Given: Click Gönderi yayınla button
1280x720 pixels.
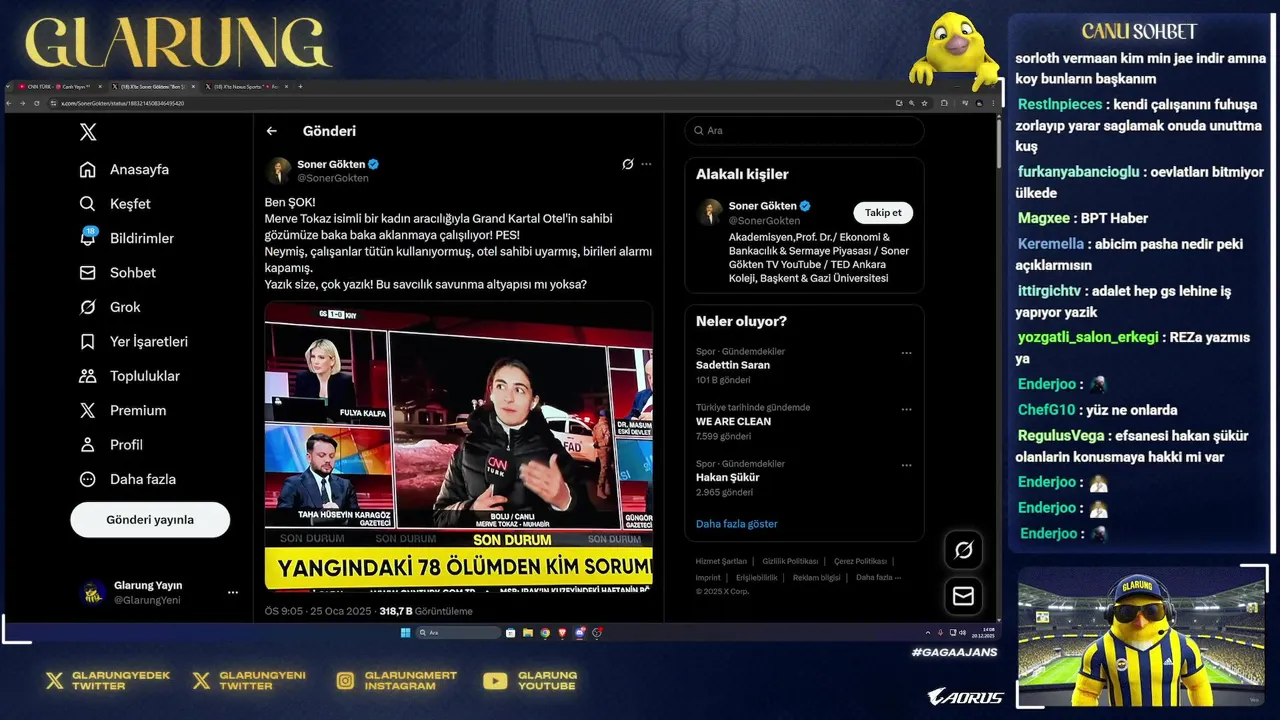Looking at the screenshot, I should [x=150, y=520].
